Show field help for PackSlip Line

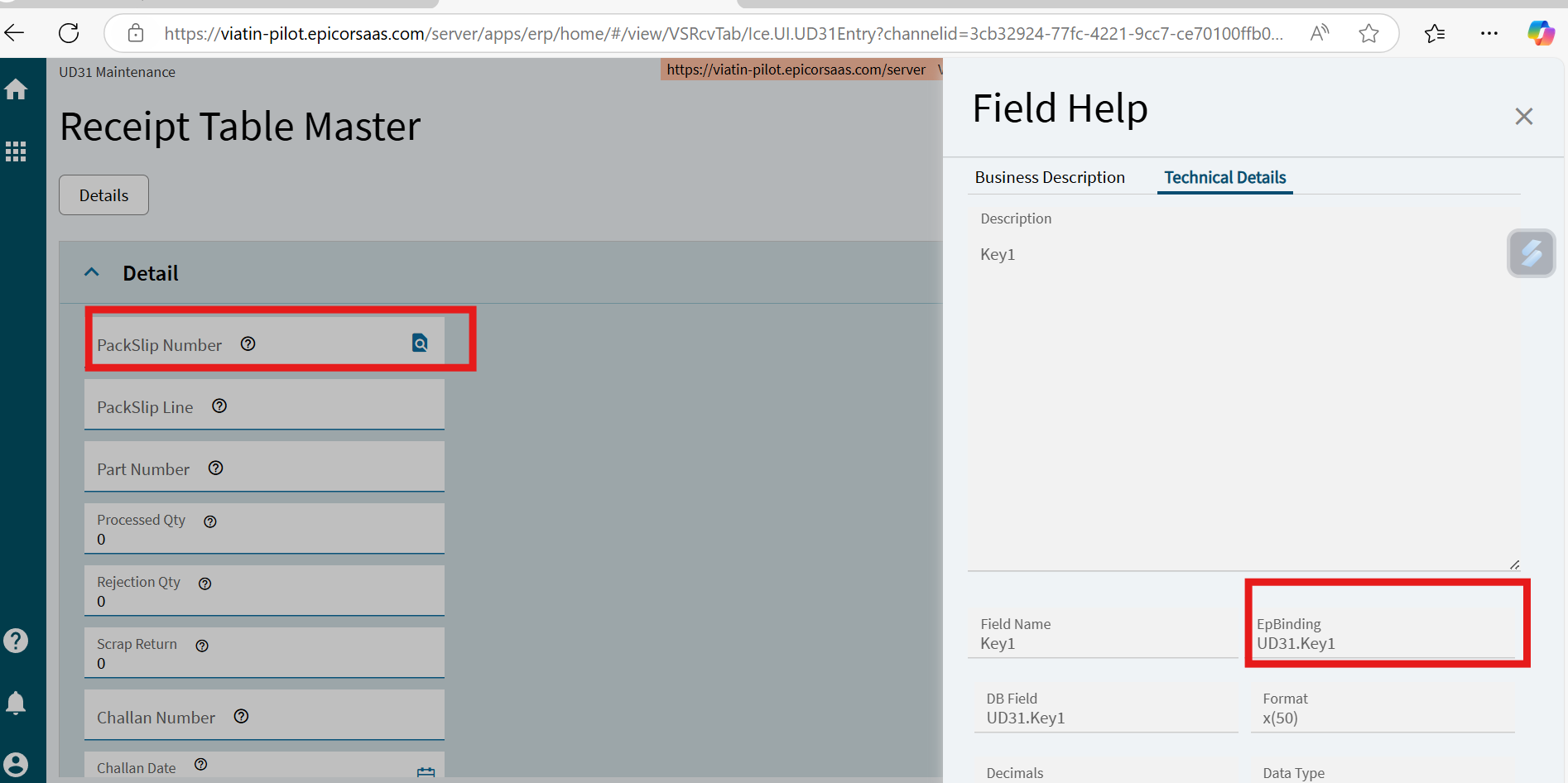pyautogui.click(x=219, y=406)
